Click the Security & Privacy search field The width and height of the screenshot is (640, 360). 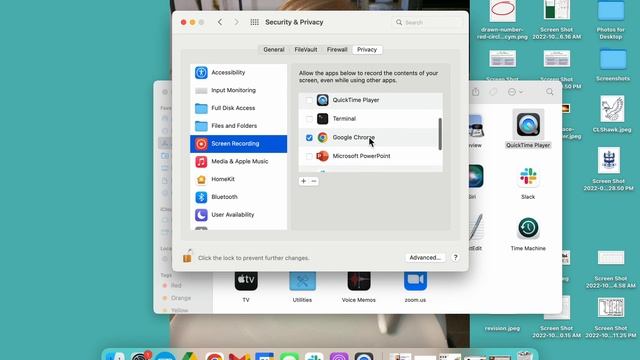point(428,22)
